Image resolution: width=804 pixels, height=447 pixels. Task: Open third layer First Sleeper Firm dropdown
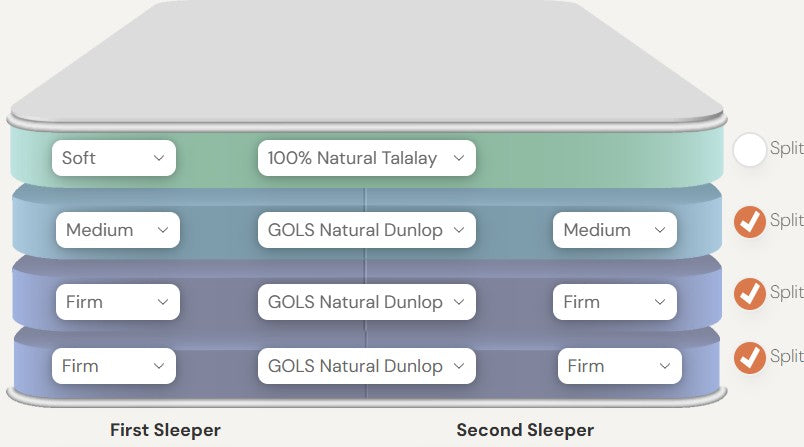pos(117,302)
